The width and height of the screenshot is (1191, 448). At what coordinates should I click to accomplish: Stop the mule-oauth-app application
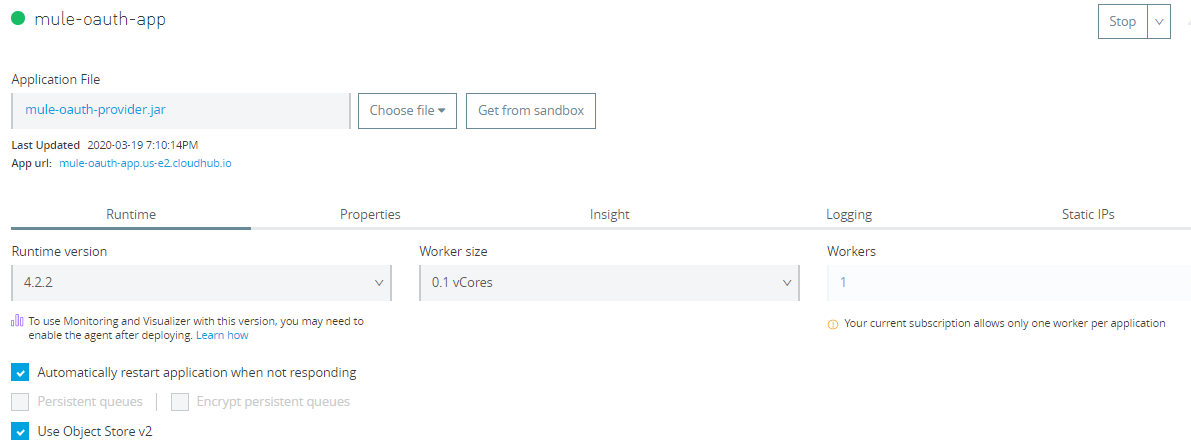click(1122, 21)
